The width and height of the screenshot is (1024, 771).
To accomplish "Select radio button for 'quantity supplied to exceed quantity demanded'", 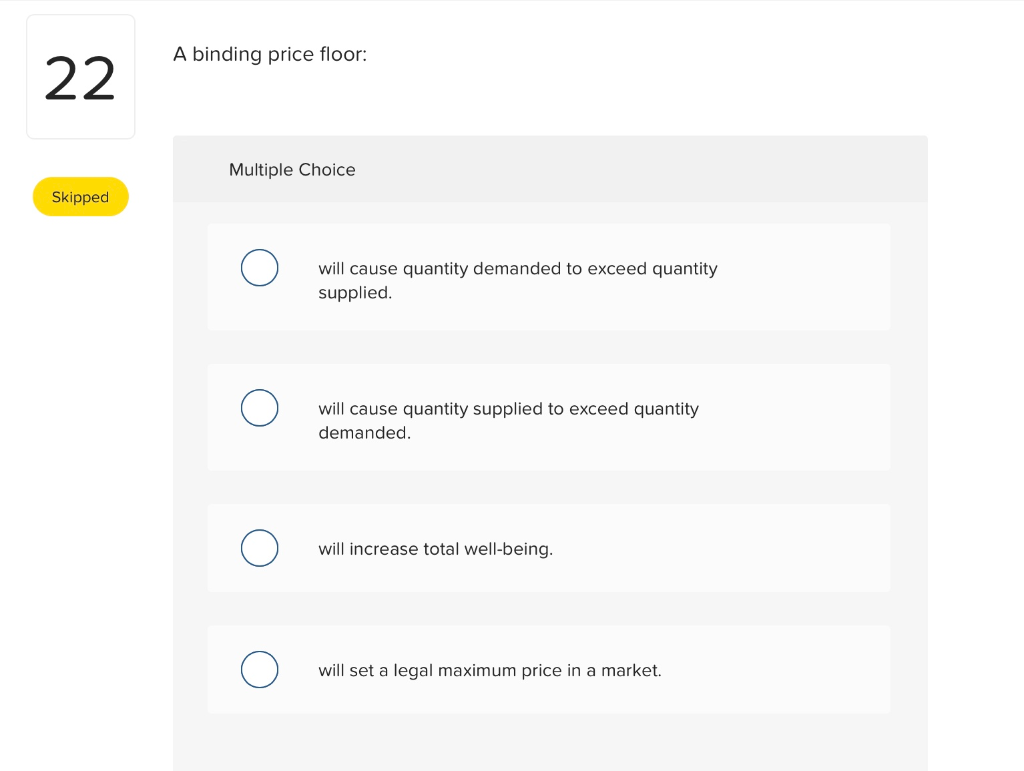I will pos(259,408).
